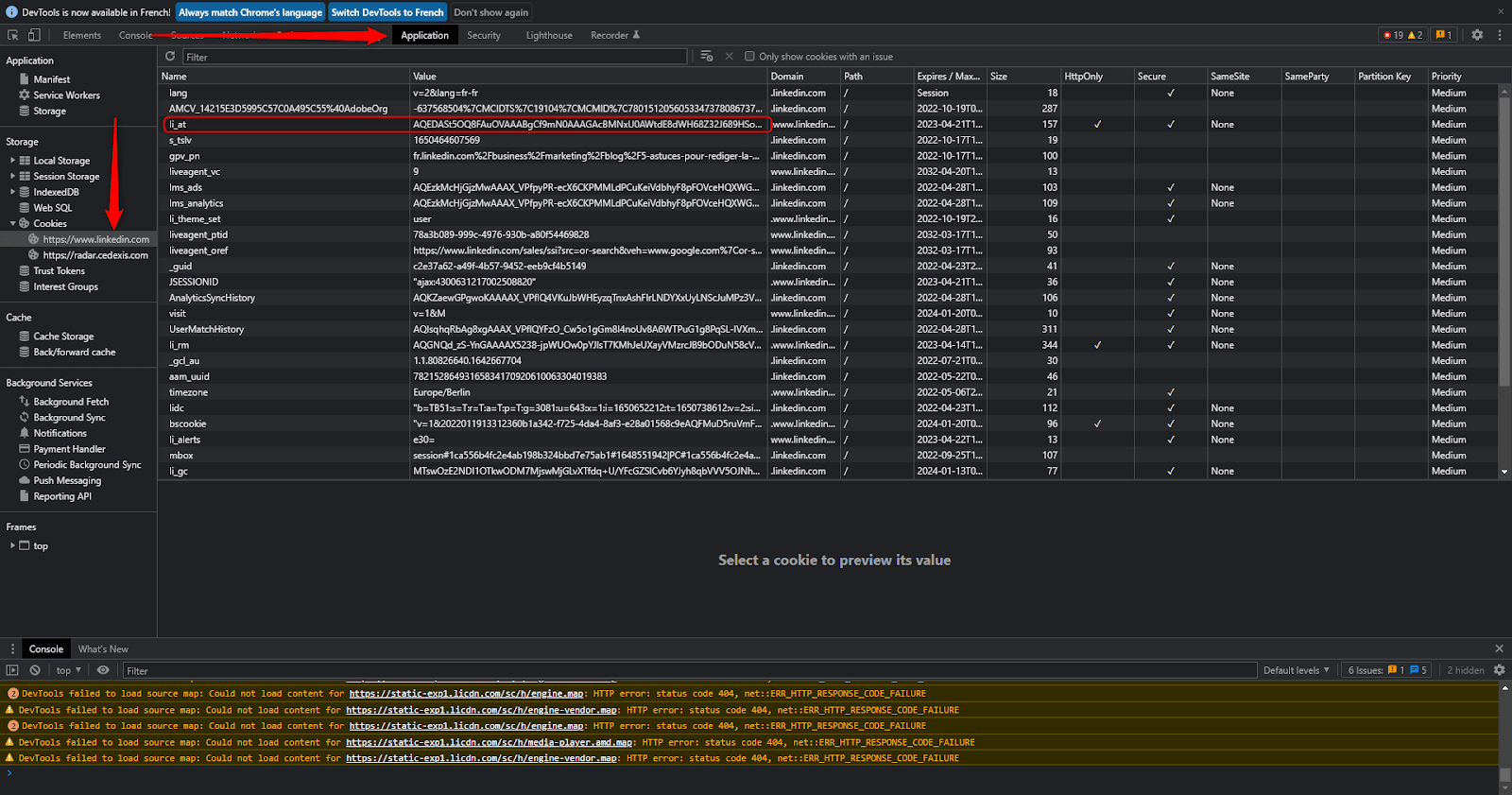Switch to the Recorder tab
Image resolution: width=1512 pixels, height=795 pixels.
[615, 35]
